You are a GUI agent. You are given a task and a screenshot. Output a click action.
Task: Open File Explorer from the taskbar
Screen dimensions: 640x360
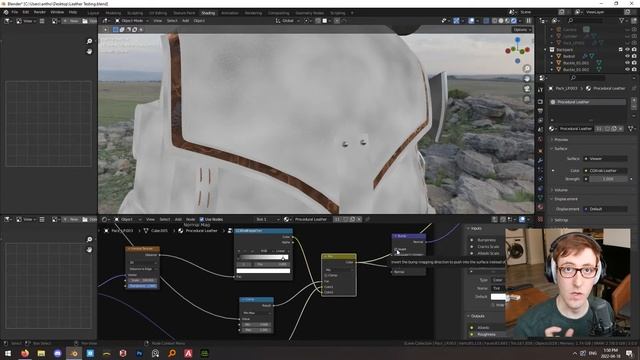41,353
